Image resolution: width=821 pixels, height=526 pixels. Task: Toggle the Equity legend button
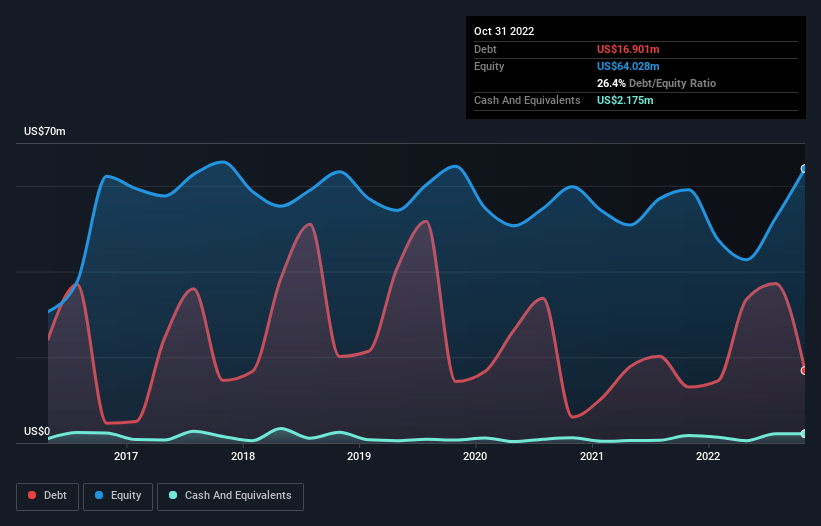click(118, 496)
